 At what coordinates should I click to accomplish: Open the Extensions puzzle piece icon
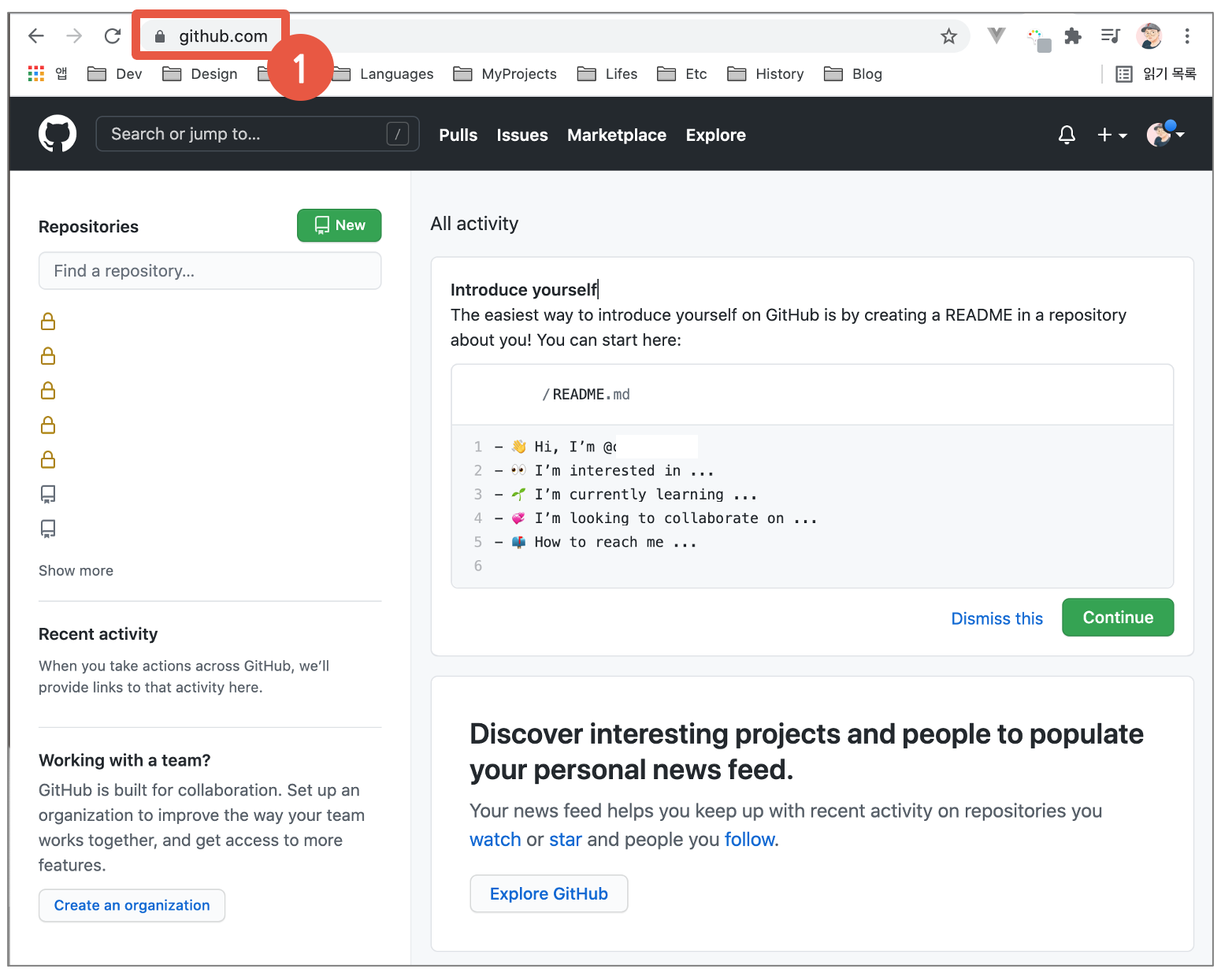(1073, 35)
